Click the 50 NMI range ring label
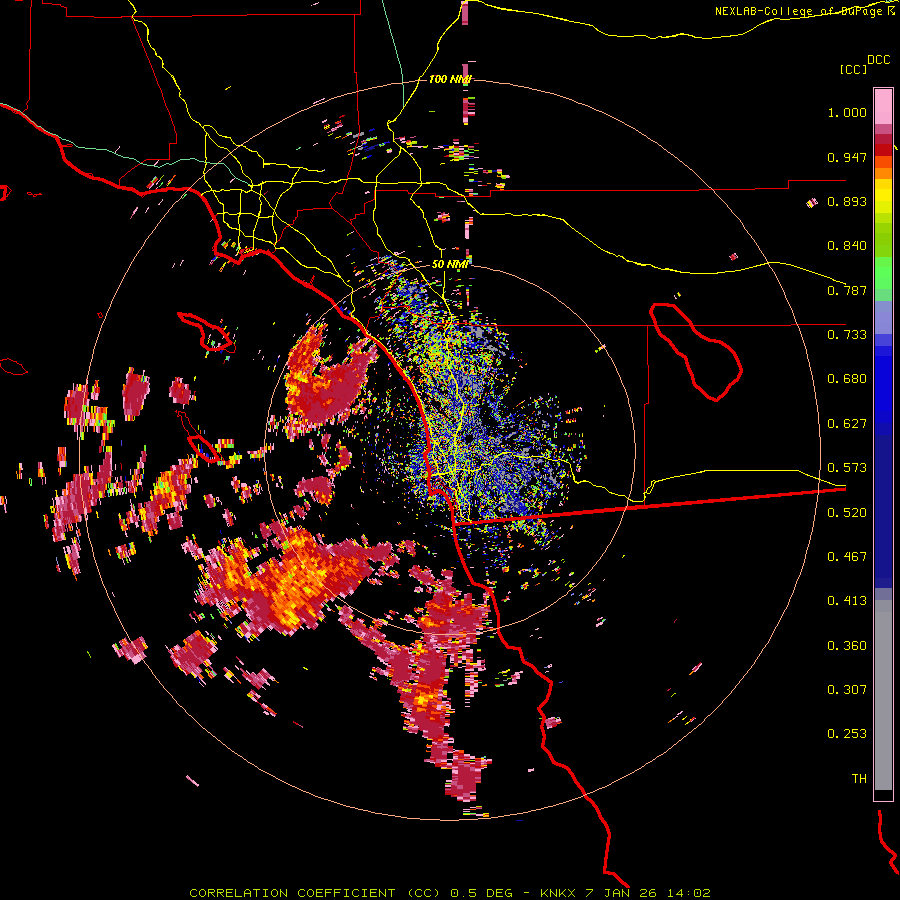Screen dimensions: 900x900 pyautogui.click(x=450, y=264)
